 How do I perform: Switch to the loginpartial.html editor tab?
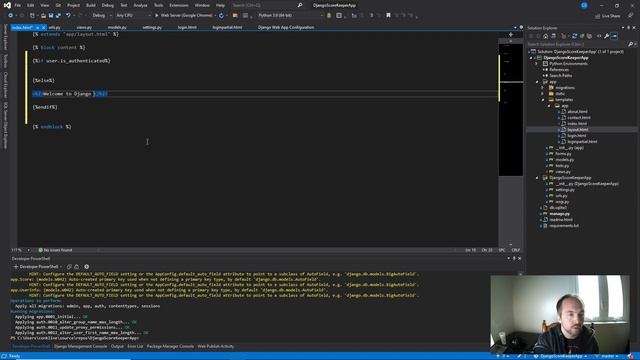pyautogui.click(x=227, y=27)
